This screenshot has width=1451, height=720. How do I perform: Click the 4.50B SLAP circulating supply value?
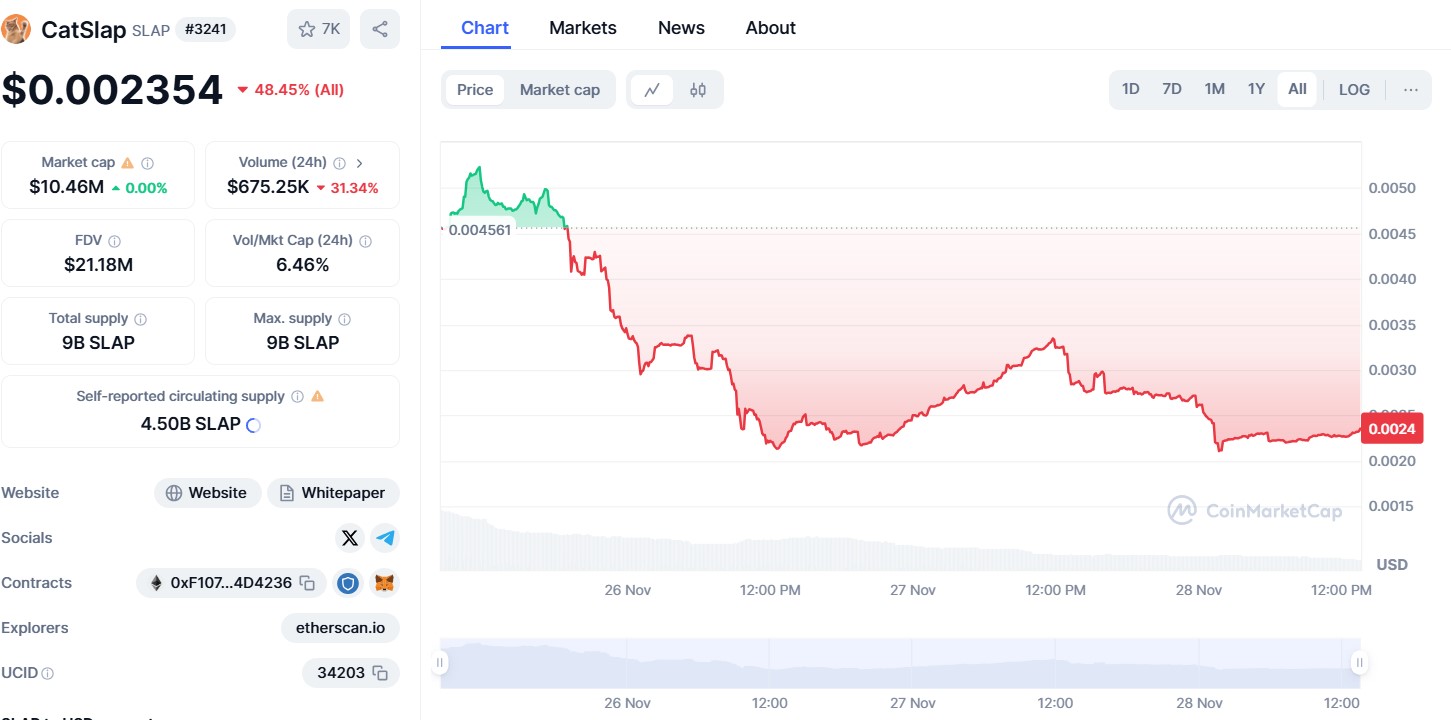click(x=190, y=424)
